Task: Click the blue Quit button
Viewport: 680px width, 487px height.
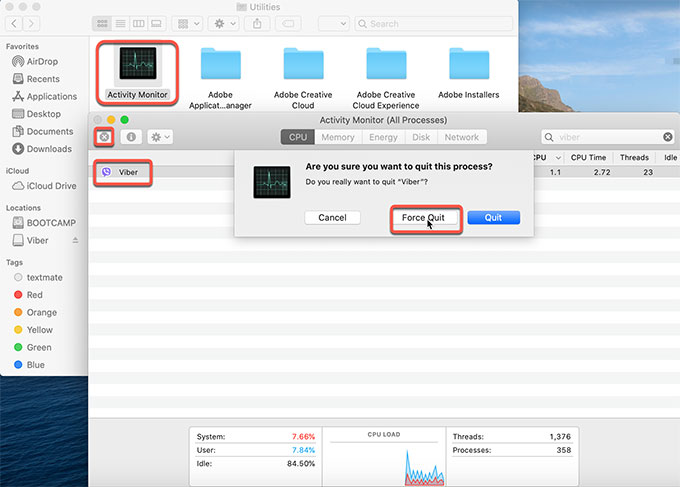Action: 494,218
